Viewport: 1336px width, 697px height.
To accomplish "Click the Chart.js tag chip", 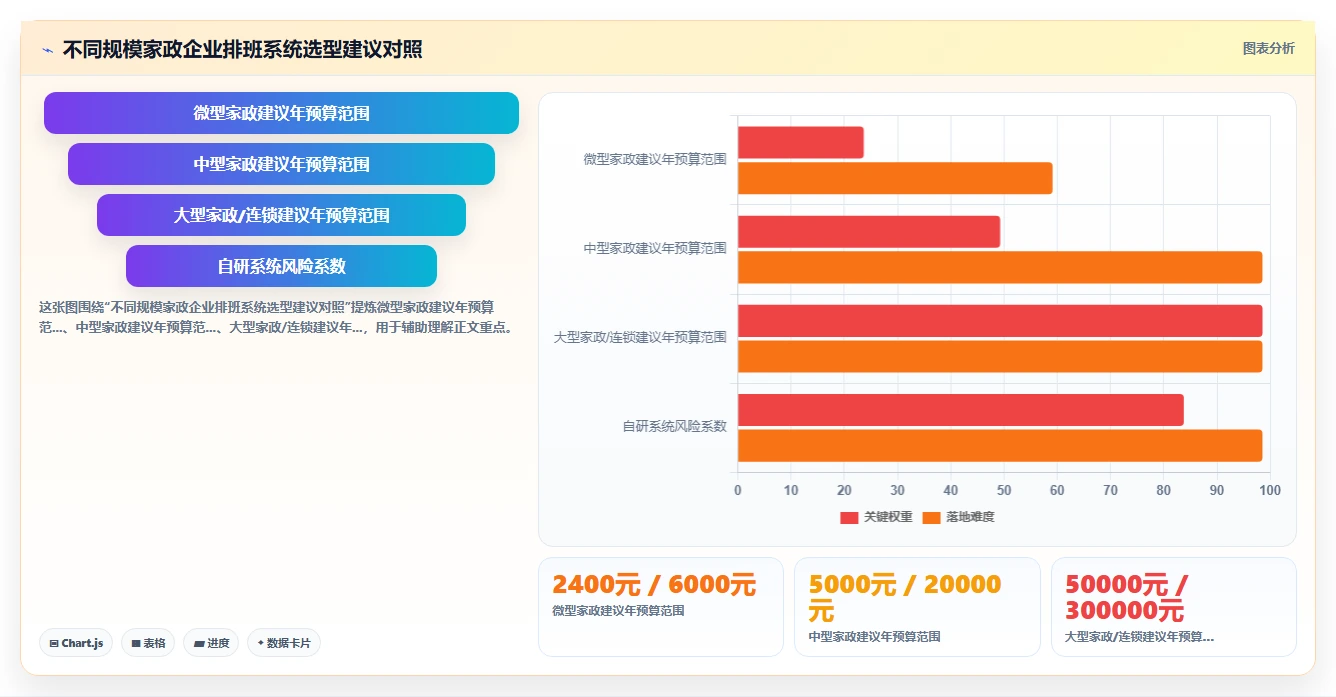I will pos(77,643).
